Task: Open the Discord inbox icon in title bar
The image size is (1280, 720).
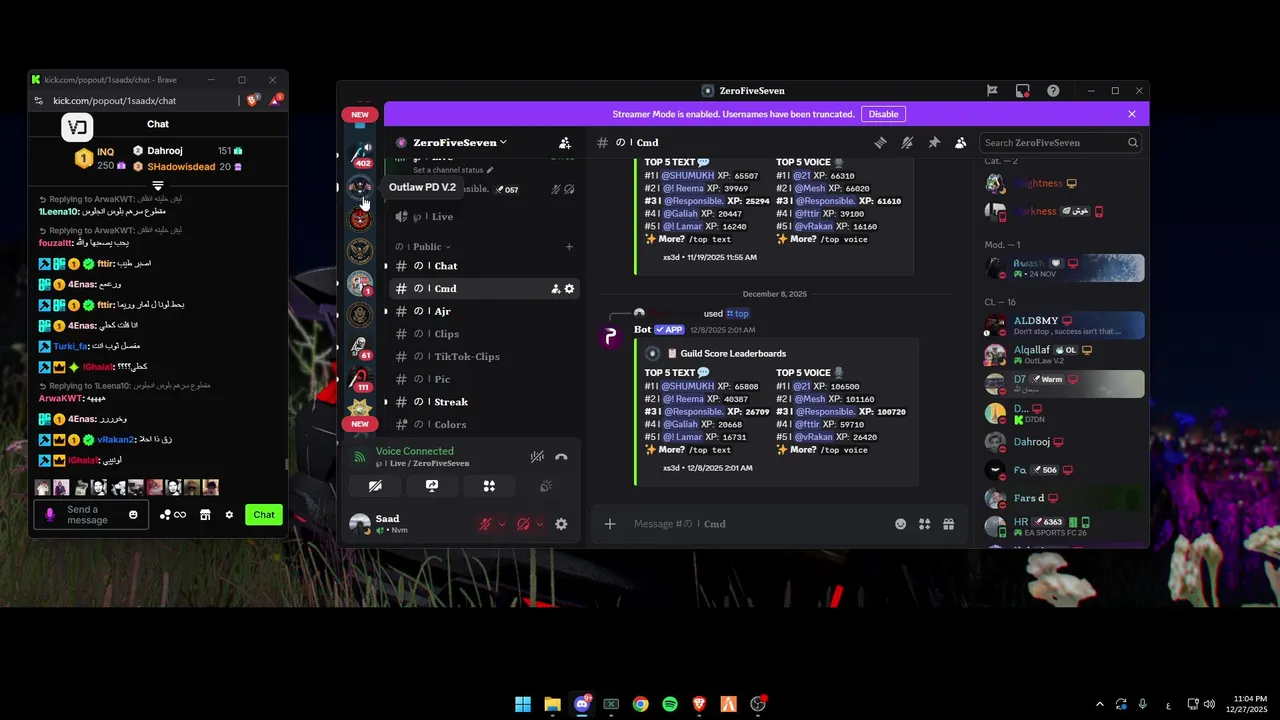Action: pyautogui.click(x=1022, y=91)
